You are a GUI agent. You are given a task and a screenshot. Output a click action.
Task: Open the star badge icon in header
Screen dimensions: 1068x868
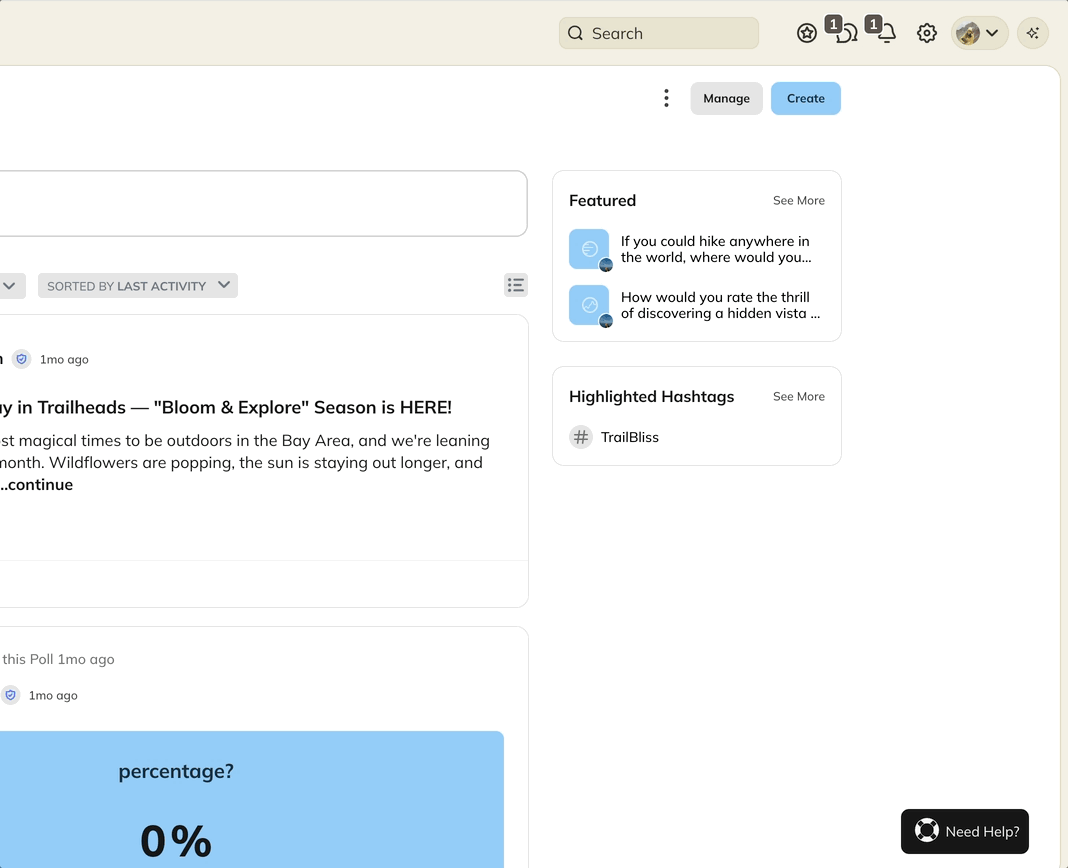tap(806, 33)
